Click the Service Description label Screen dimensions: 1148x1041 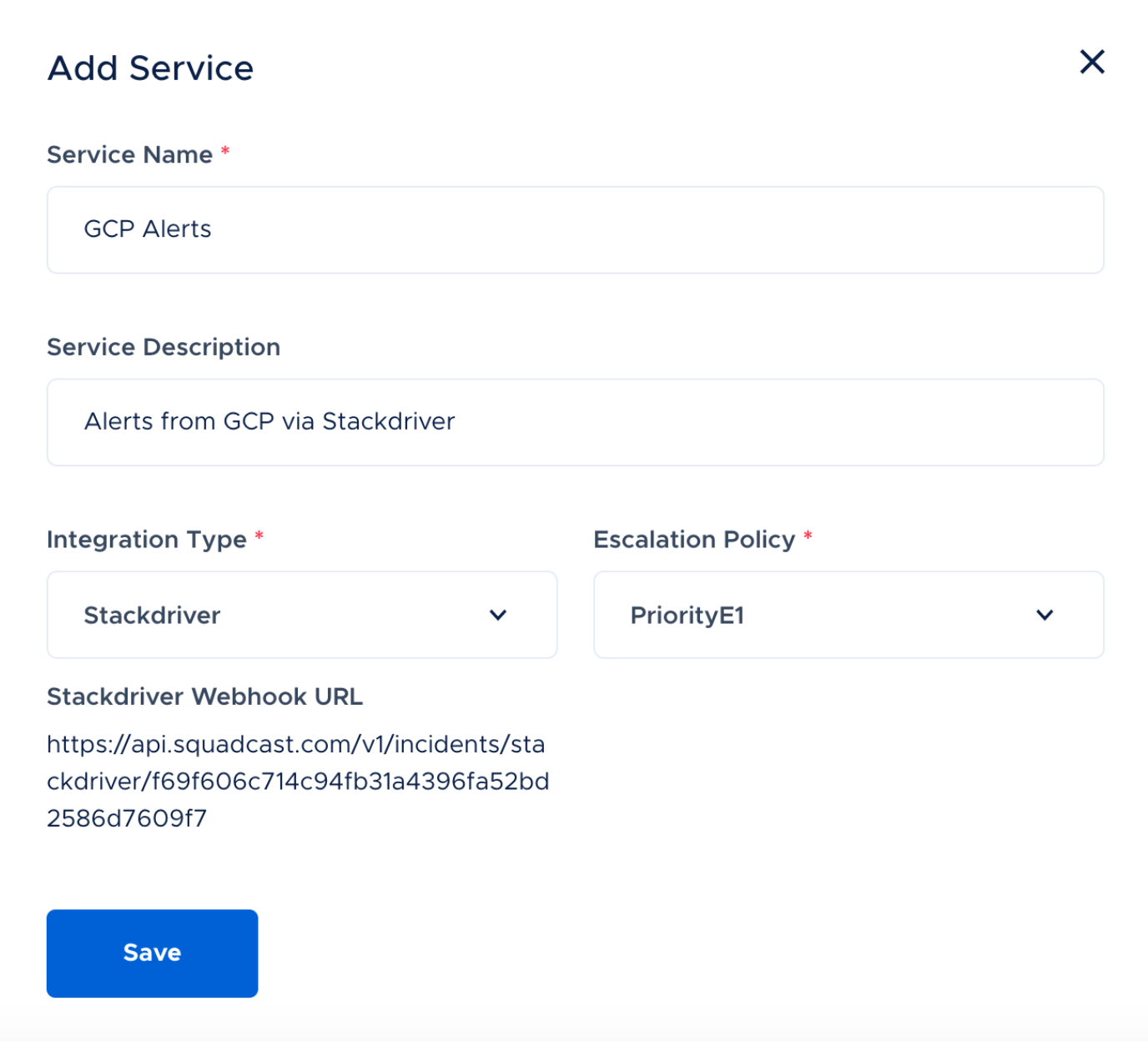point(164,347)
